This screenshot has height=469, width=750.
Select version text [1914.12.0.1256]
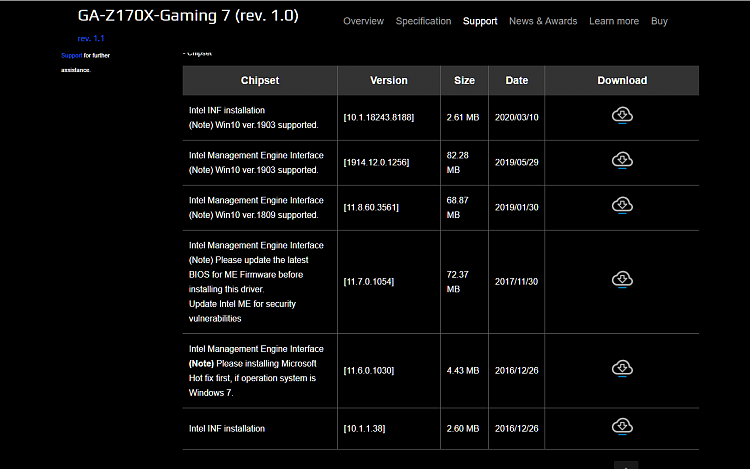(376, 163)
